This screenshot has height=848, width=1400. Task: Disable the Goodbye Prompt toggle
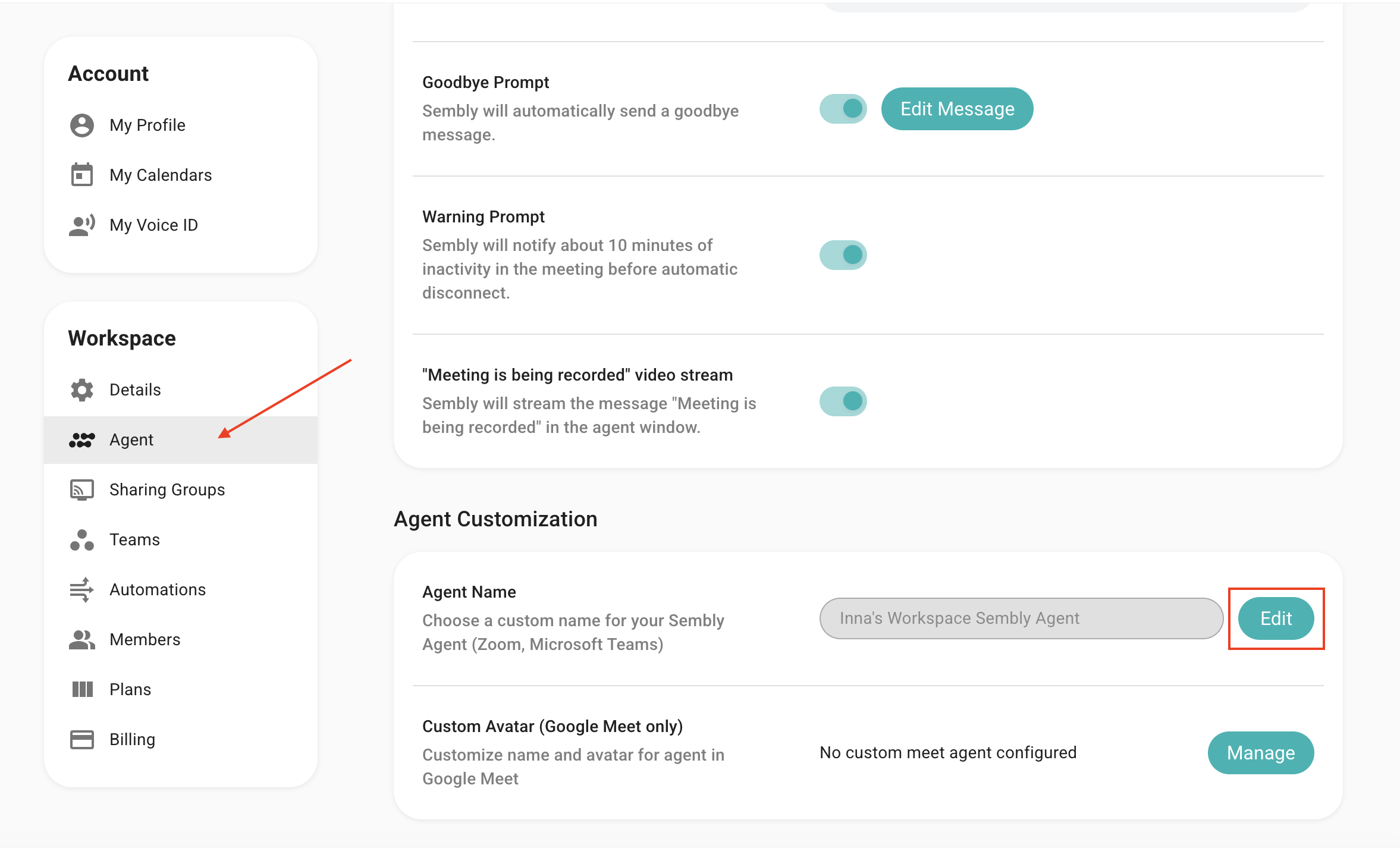click(x=843, y=109)
